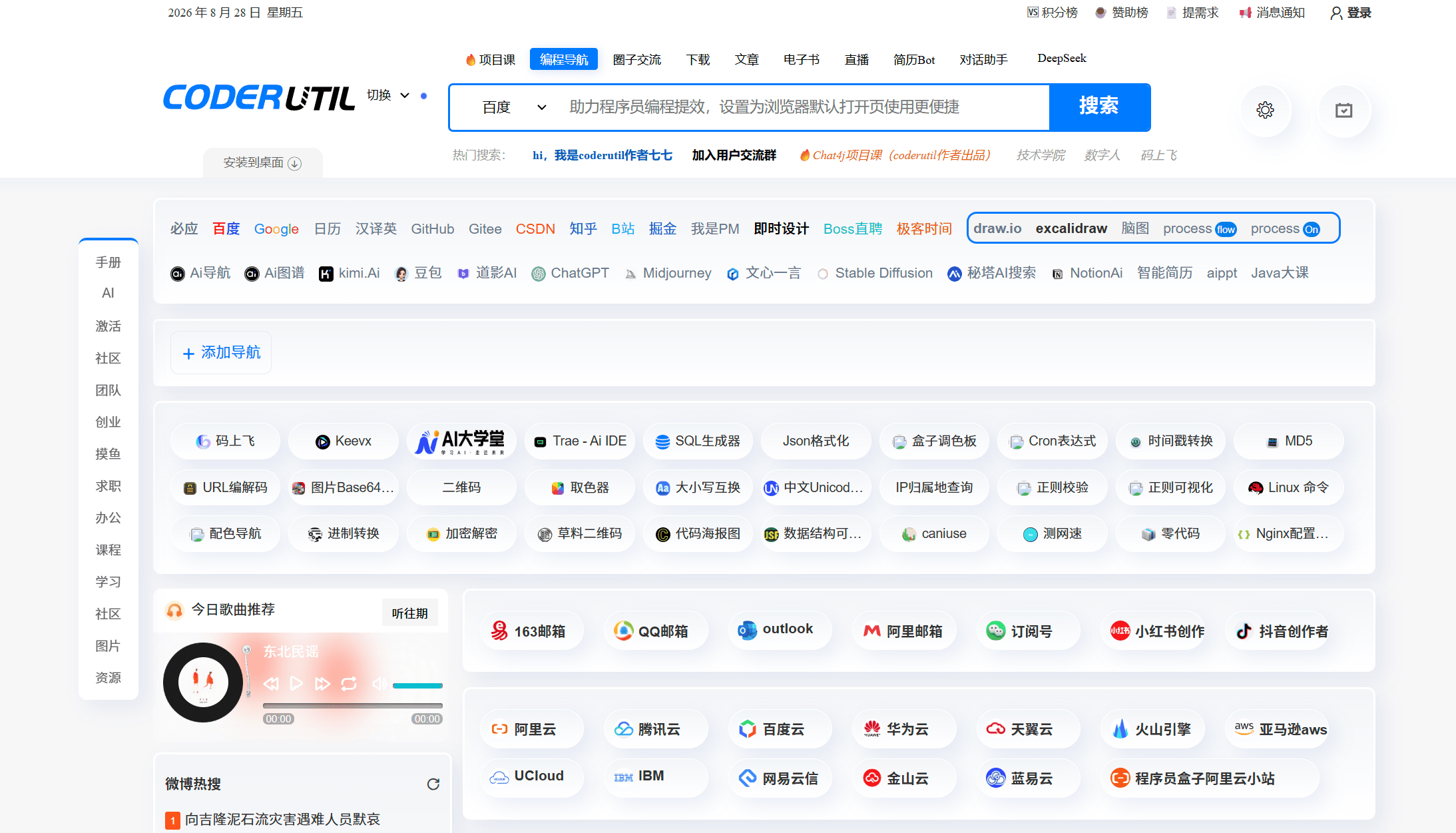Adjust the music volume slider

(417, 685)
